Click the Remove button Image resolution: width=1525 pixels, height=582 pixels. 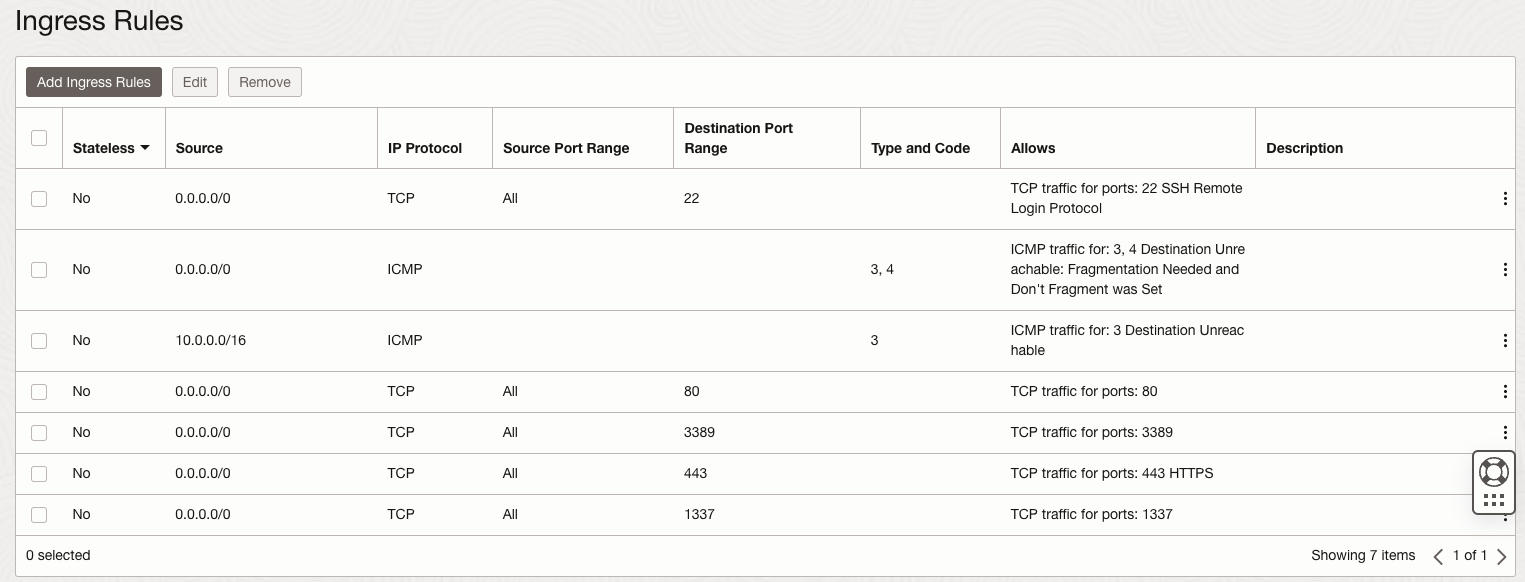[265, 82]
